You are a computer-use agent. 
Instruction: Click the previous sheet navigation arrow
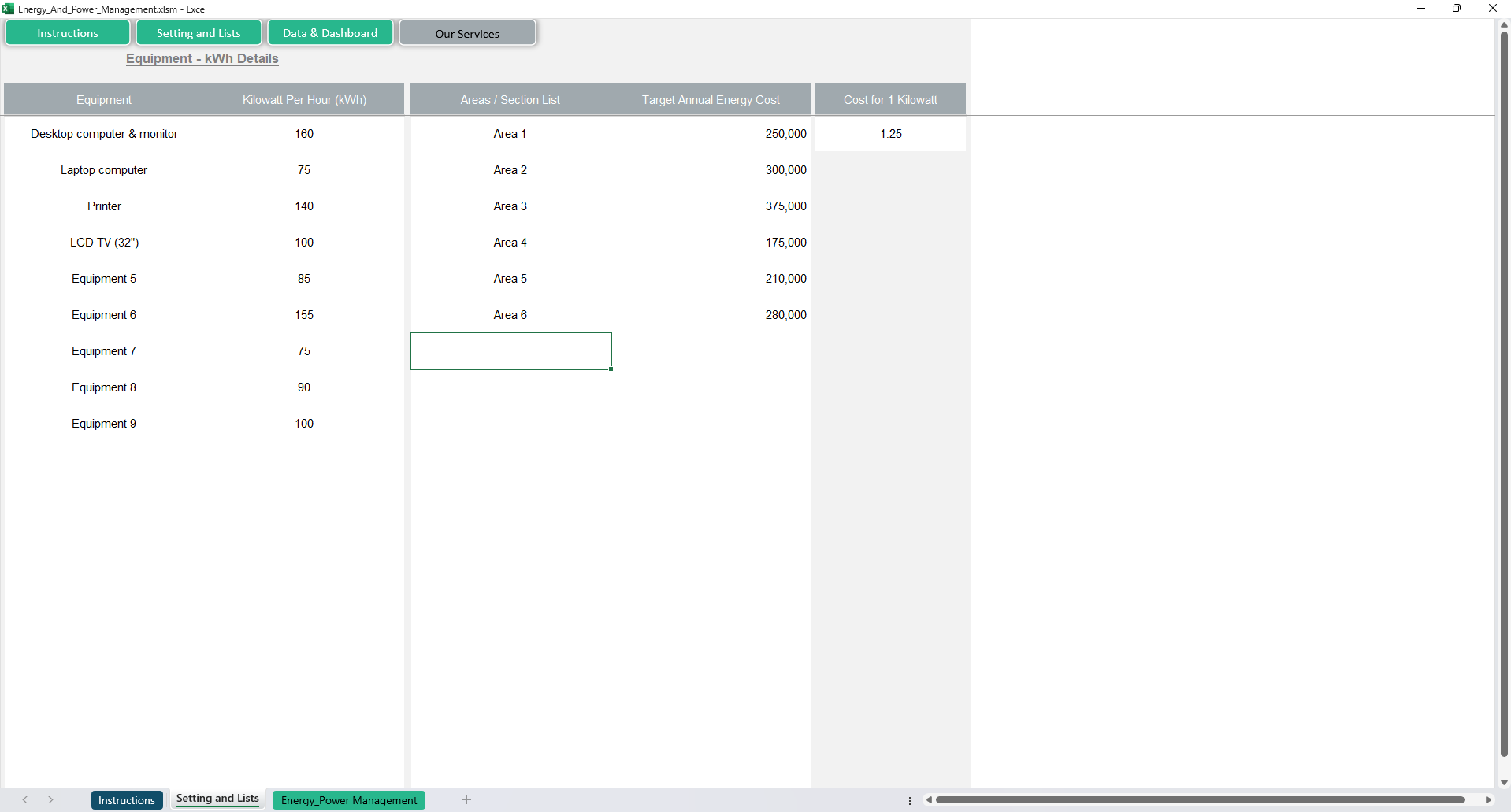pos(25,799)
